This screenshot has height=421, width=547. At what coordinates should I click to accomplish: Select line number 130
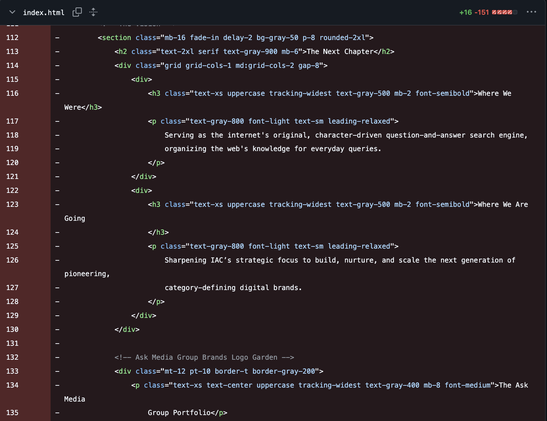tap(13, 330)
